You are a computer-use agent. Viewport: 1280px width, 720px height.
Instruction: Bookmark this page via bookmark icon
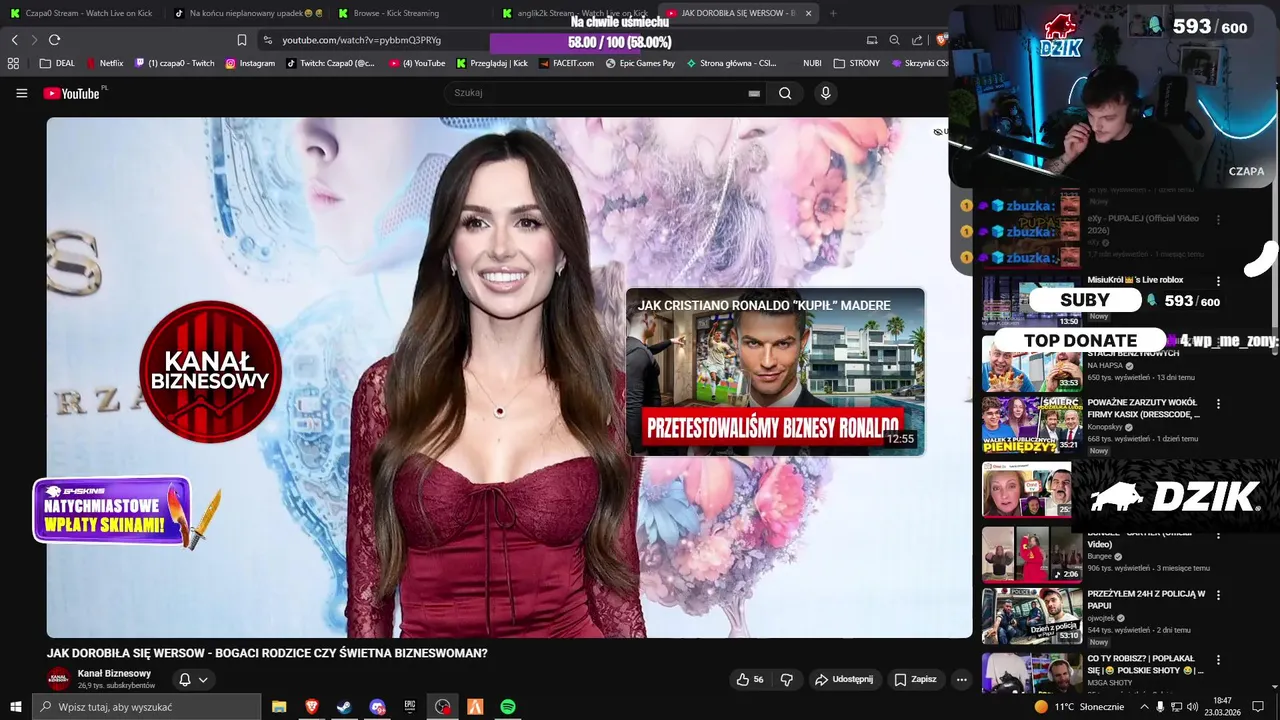point(241,40)
